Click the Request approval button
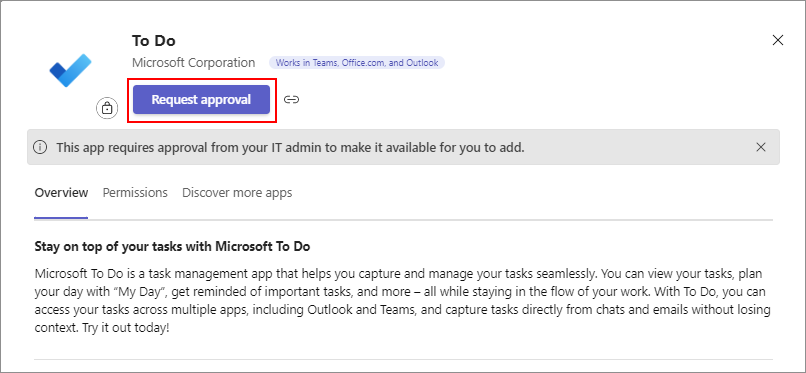806x373 pixels. (x=202, y=100)
